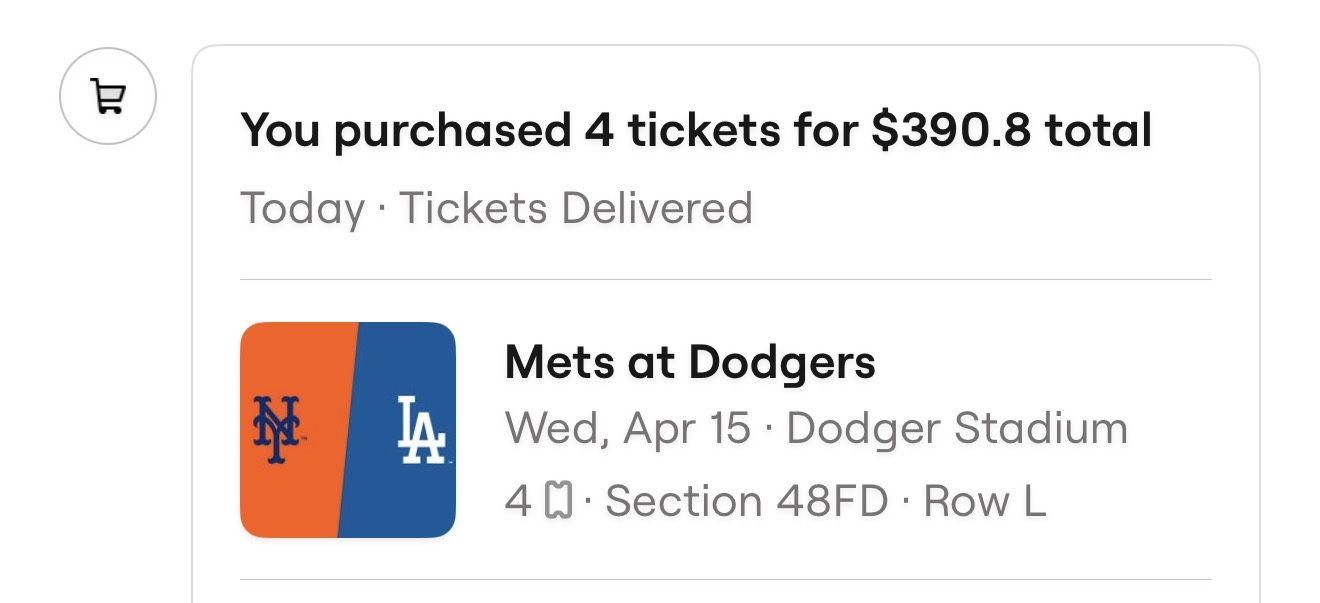Click the shopping cart icon

coord(108,97)
